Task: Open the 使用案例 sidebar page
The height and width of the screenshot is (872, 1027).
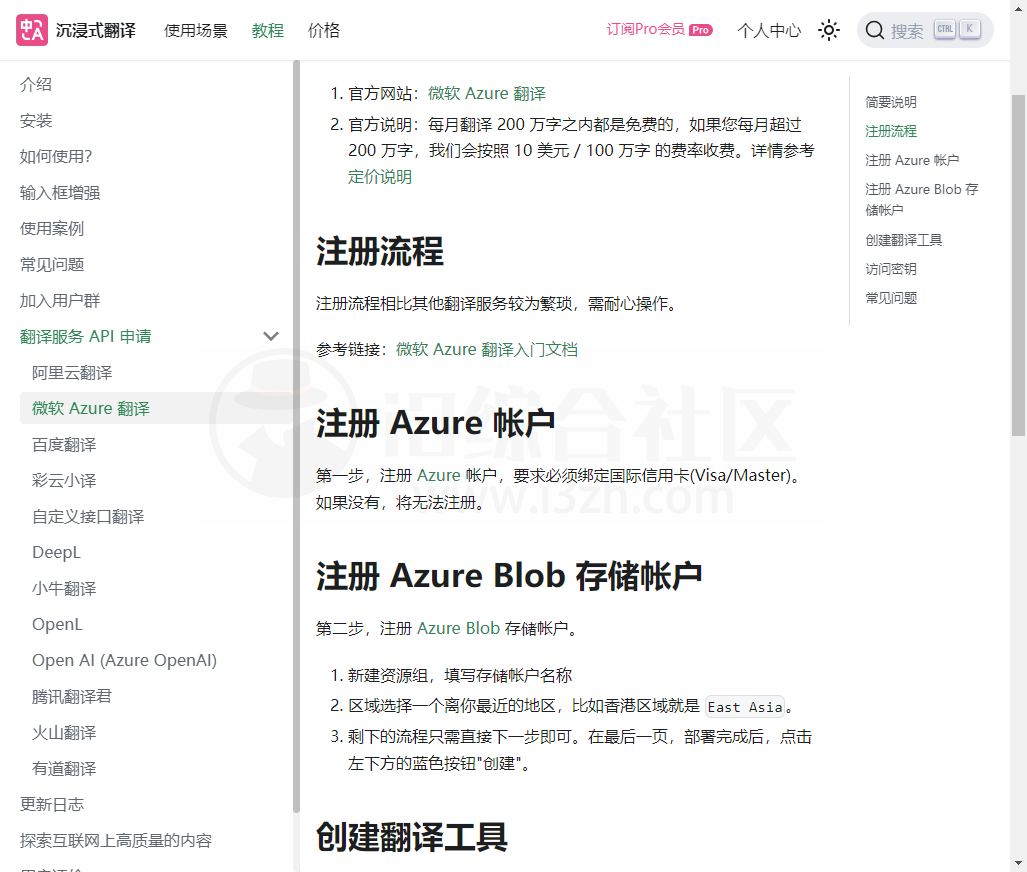Action: [x=52, y=229]
